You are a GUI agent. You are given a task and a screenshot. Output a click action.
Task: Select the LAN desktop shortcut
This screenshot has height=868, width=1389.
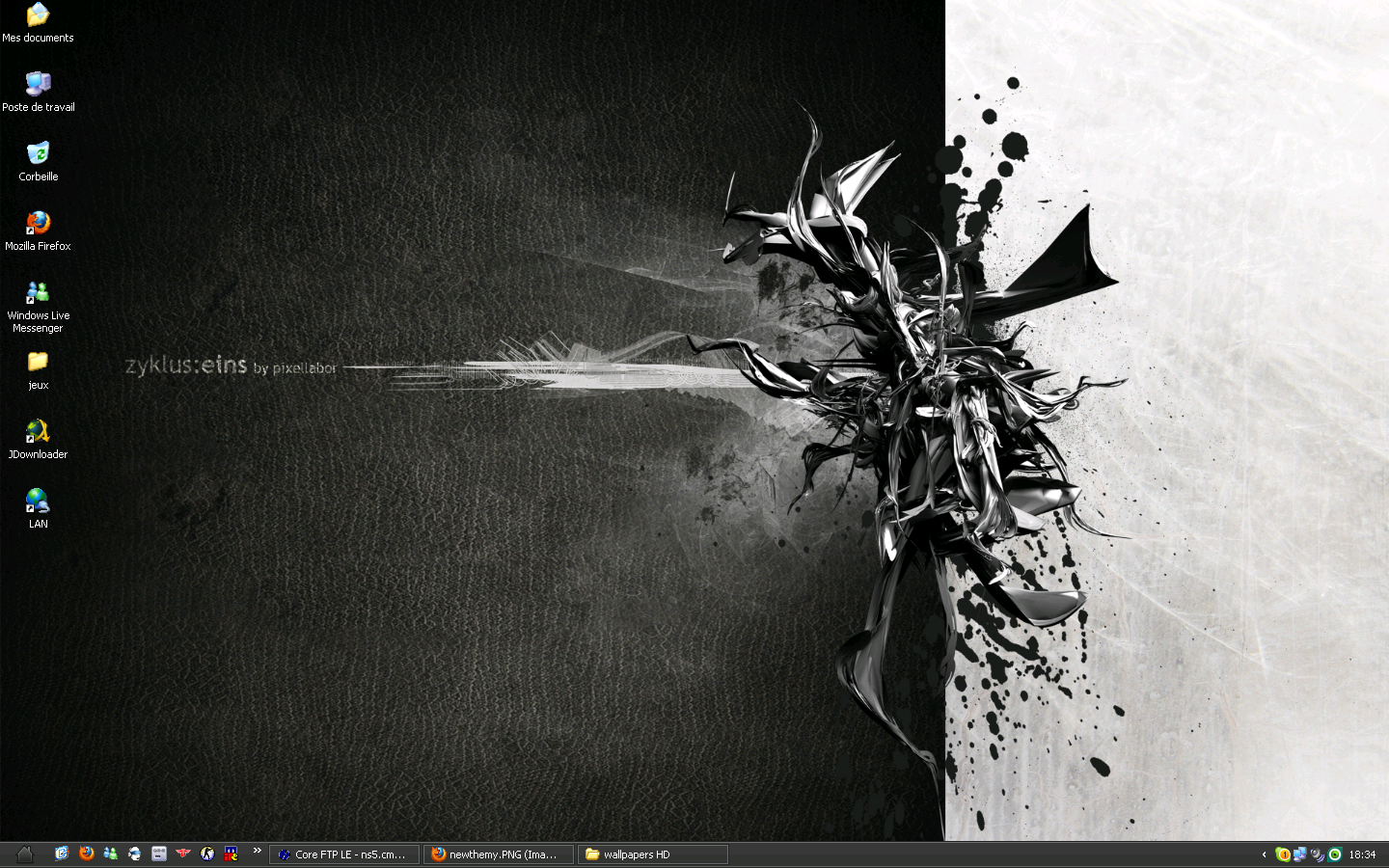[38, 509]
